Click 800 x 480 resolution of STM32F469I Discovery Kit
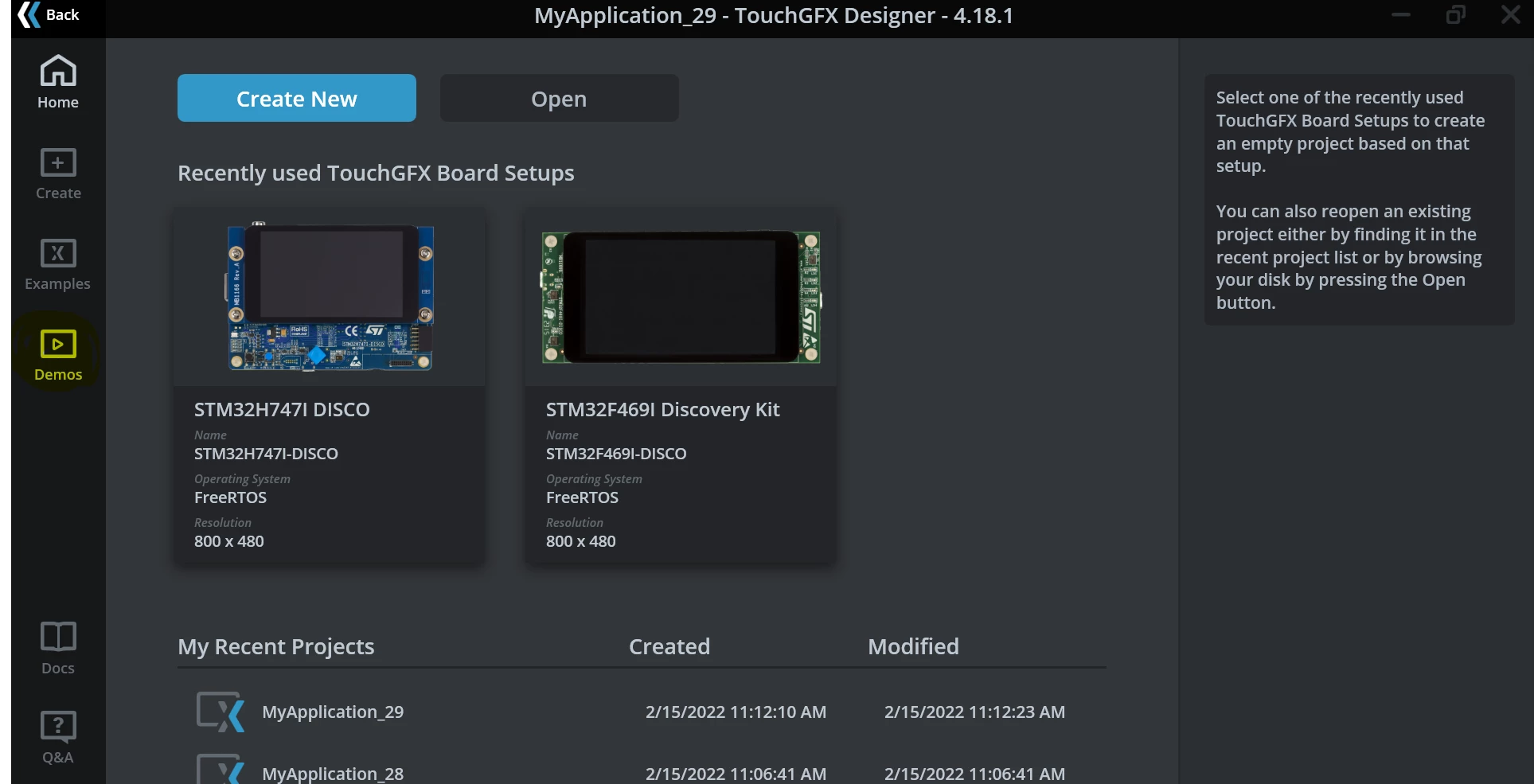This screenshot has height=784, width=1534. pyautogui.click(x=581, y=541)
